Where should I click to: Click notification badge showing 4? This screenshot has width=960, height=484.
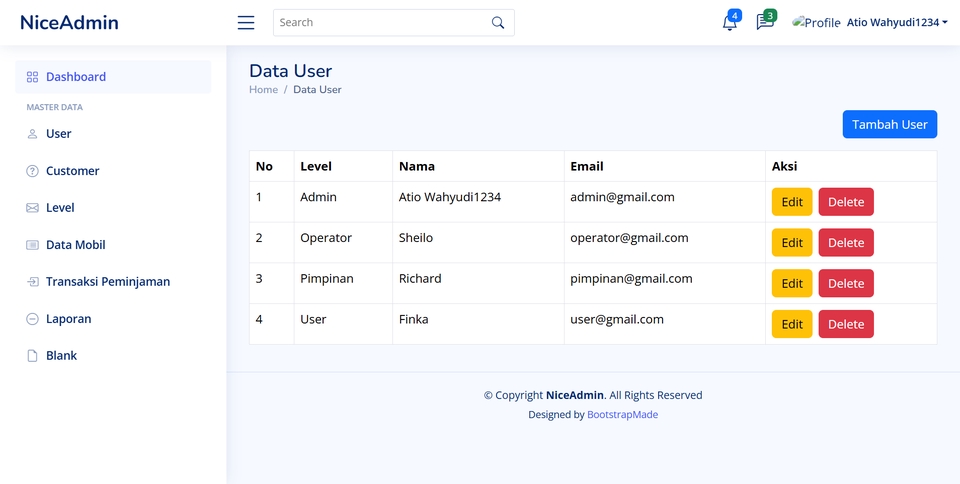[734, 15]
